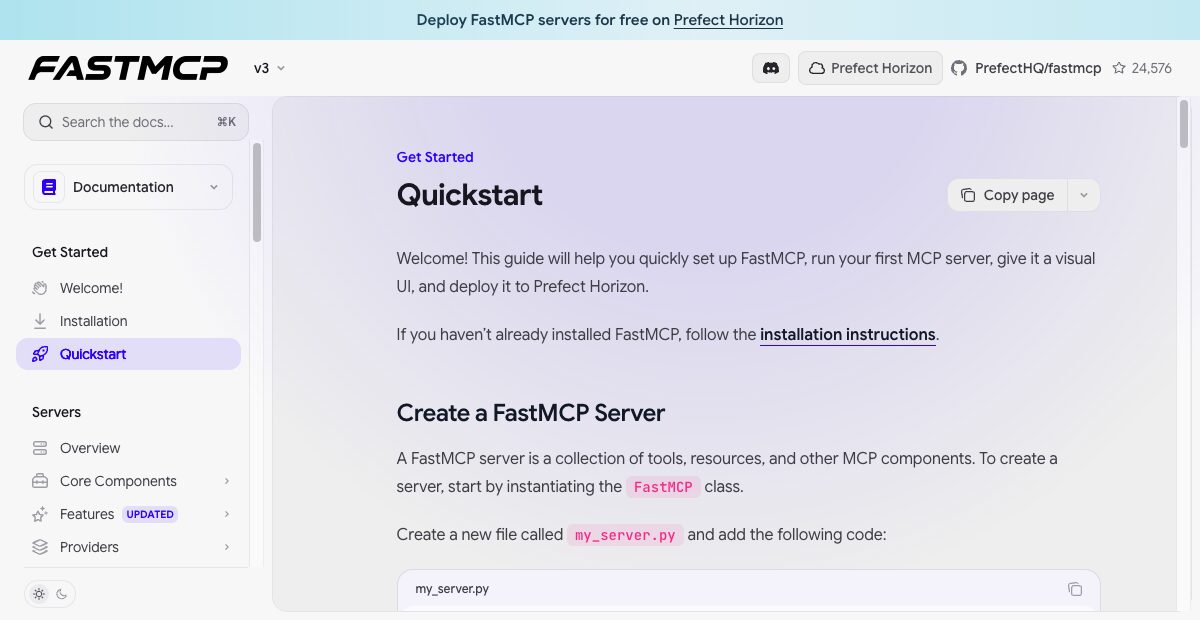The image size is (1200, 620).
Task: Click the Search the docs field
Action: tap(136, 122)
